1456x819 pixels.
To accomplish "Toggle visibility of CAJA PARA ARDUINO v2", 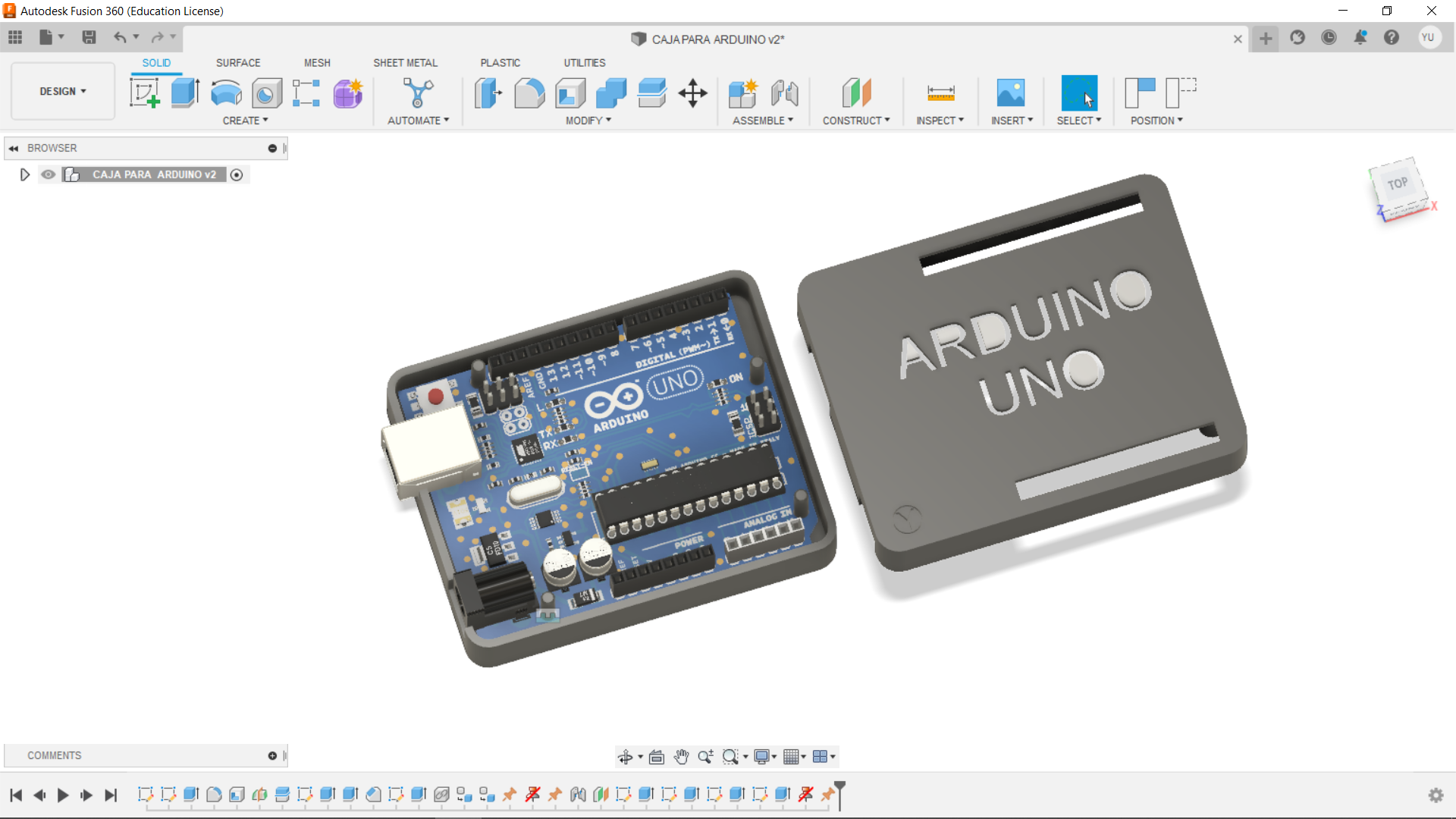I will coord(48,174).
